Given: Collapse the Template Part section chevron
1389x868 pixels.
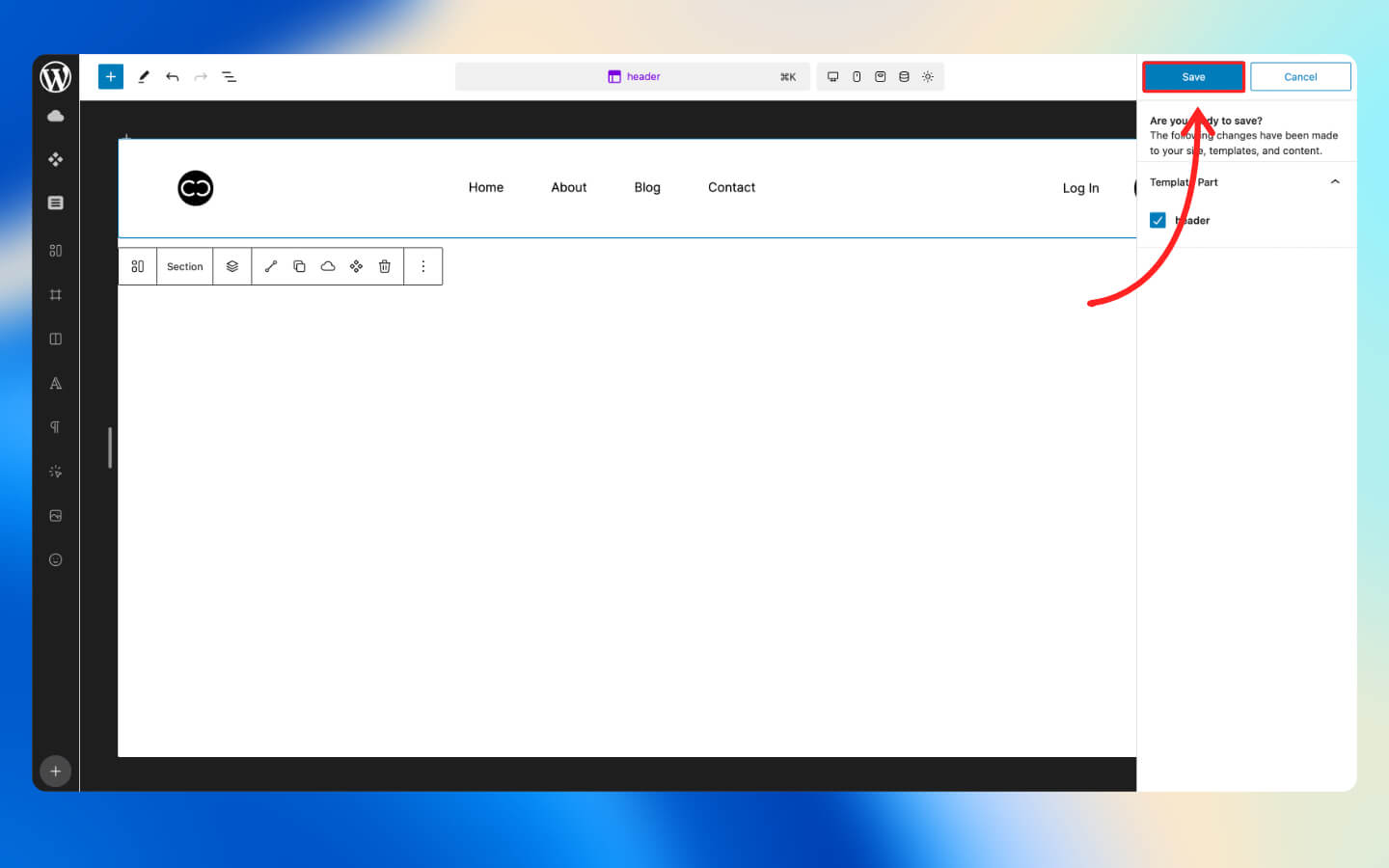Looking at the screenshot, I should pyautogui.click(x=1335, y=182).
